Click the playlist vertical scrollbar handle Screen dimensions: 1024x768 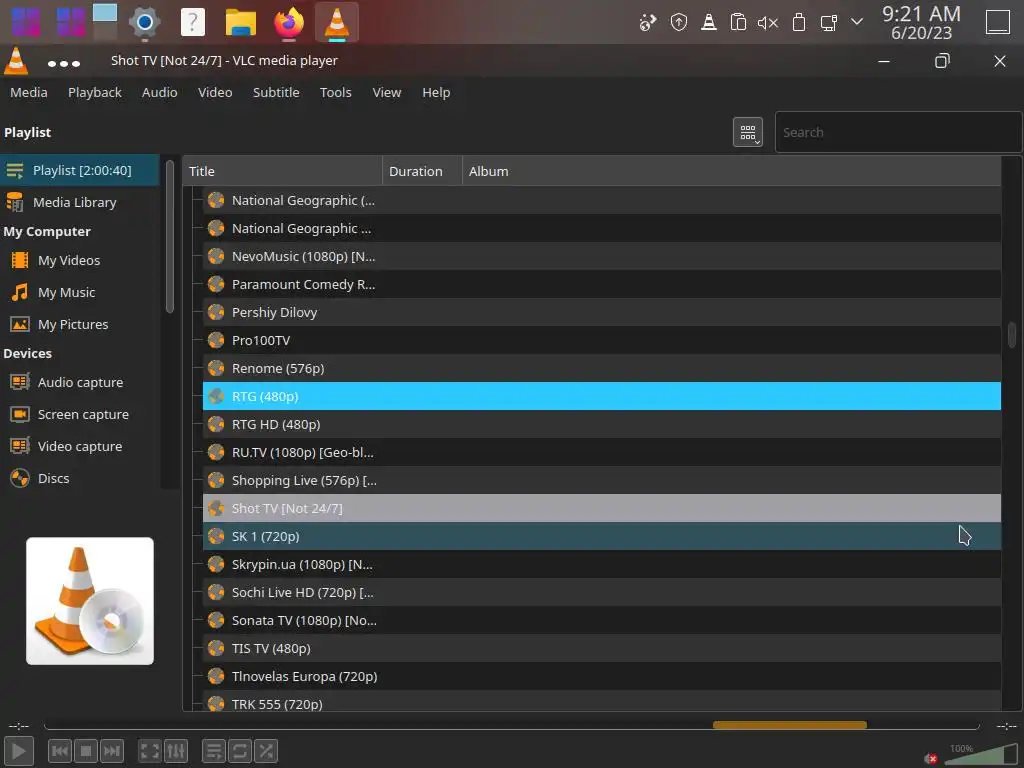[1012, 335]
